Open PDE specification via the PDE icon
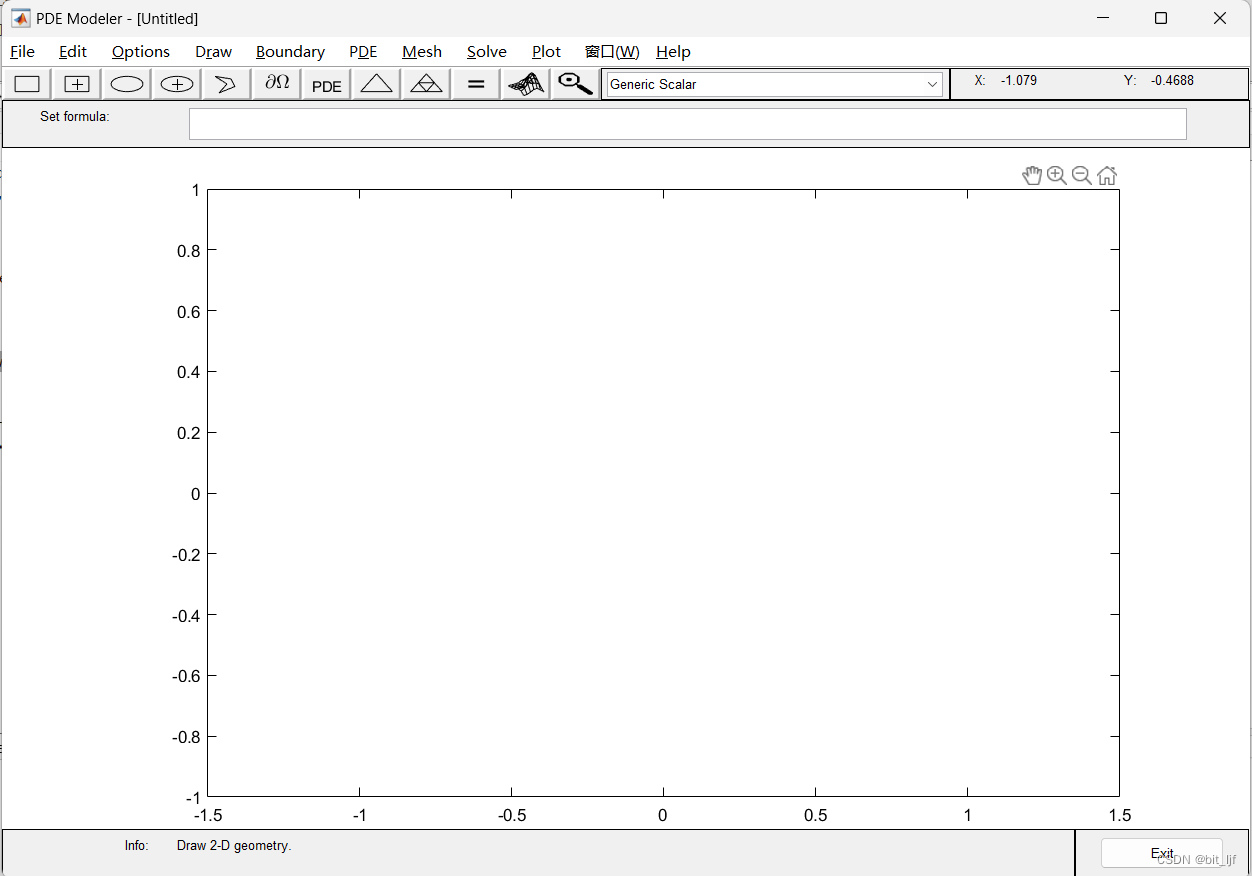 (326, 84)
